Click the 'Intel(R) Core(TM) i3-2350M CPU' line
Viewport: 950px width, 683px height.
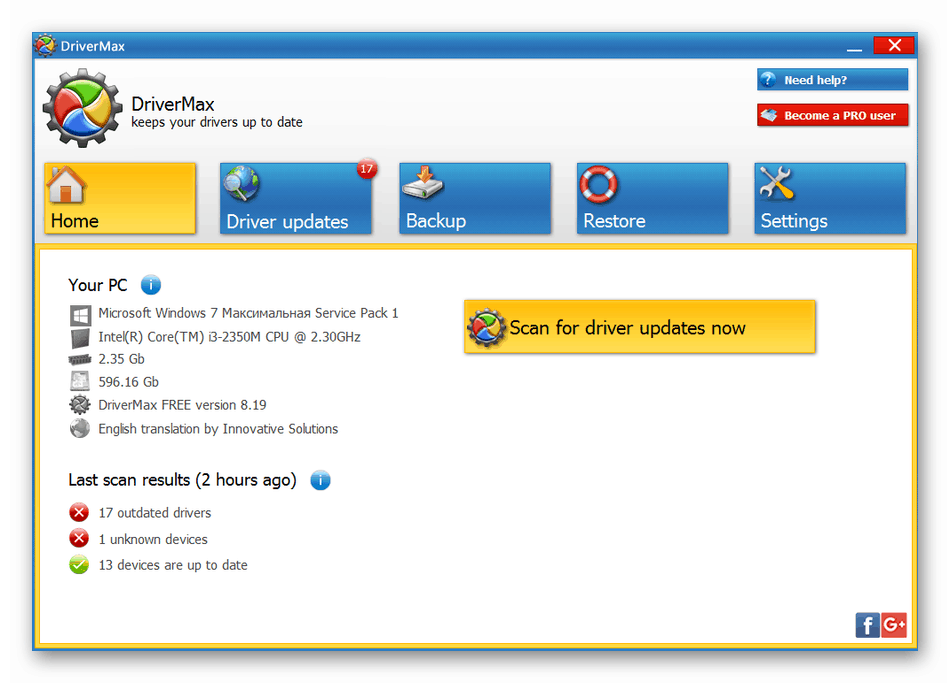(230, 337)
